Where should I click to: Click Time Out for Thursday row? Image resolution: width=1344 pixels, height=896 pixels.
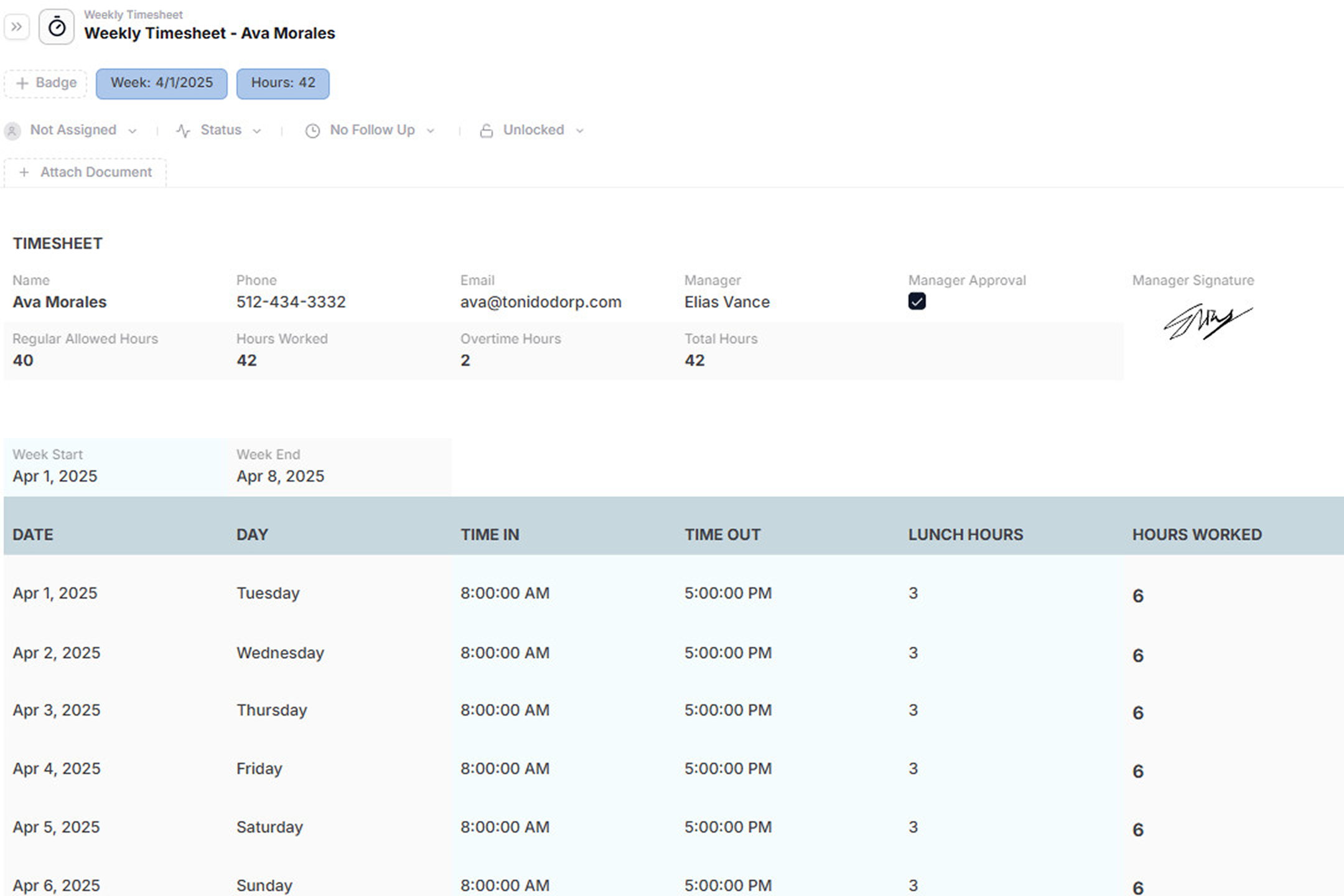click(728, 710)
